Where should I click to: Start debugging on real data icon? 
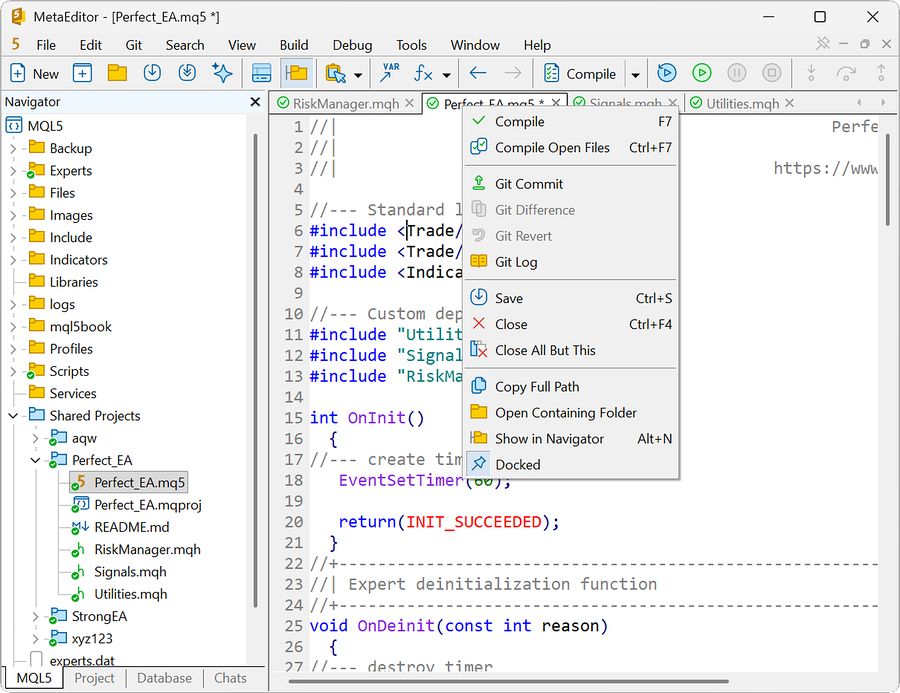tap(666, 73)
